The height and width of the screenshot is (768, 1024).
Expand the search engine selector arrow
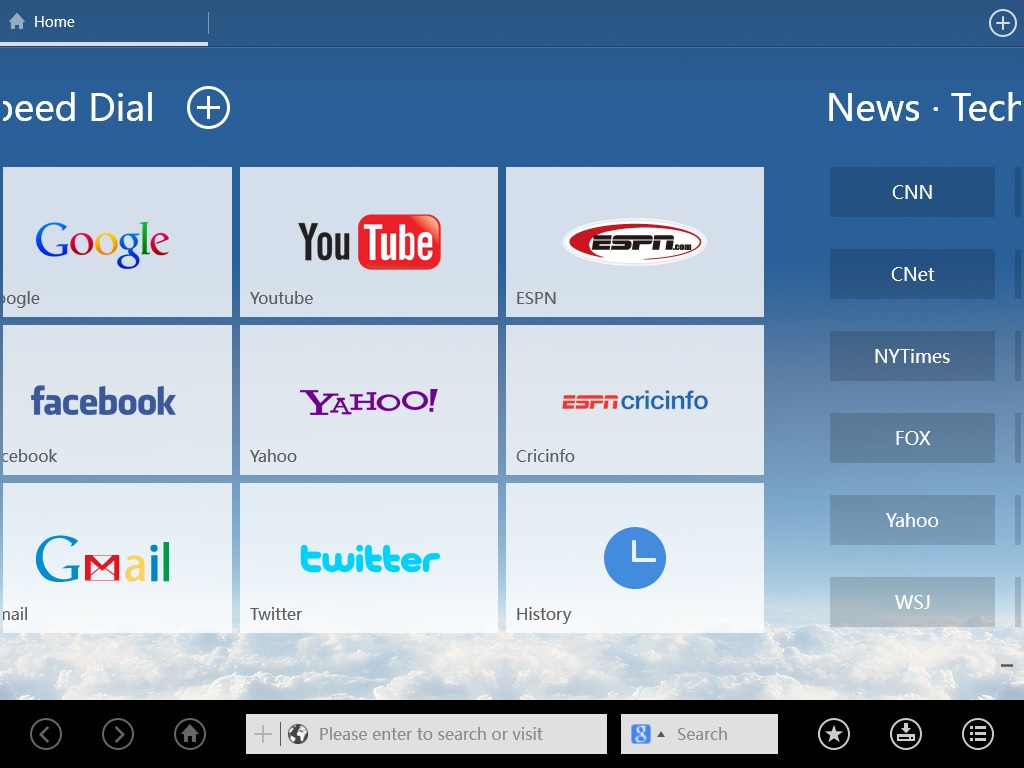tap(661, 734)
